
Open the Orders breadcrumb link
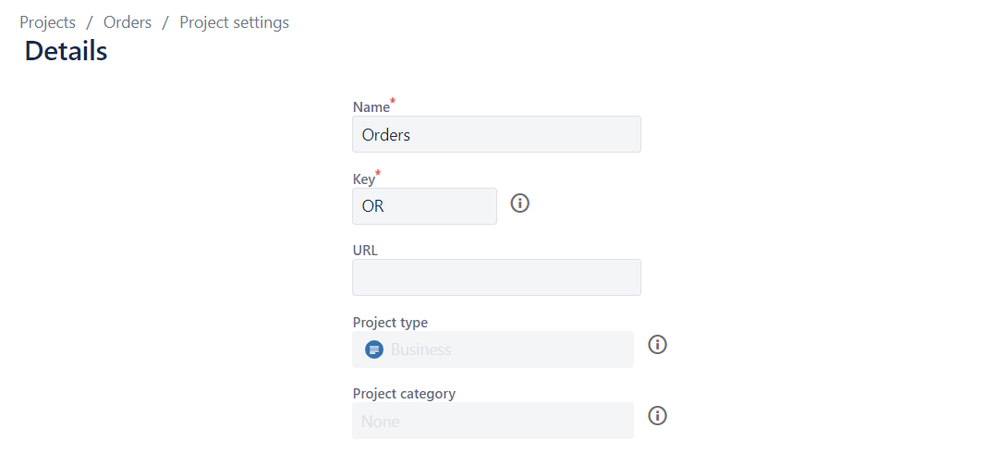pyautogui.click(x=127, y=22)
